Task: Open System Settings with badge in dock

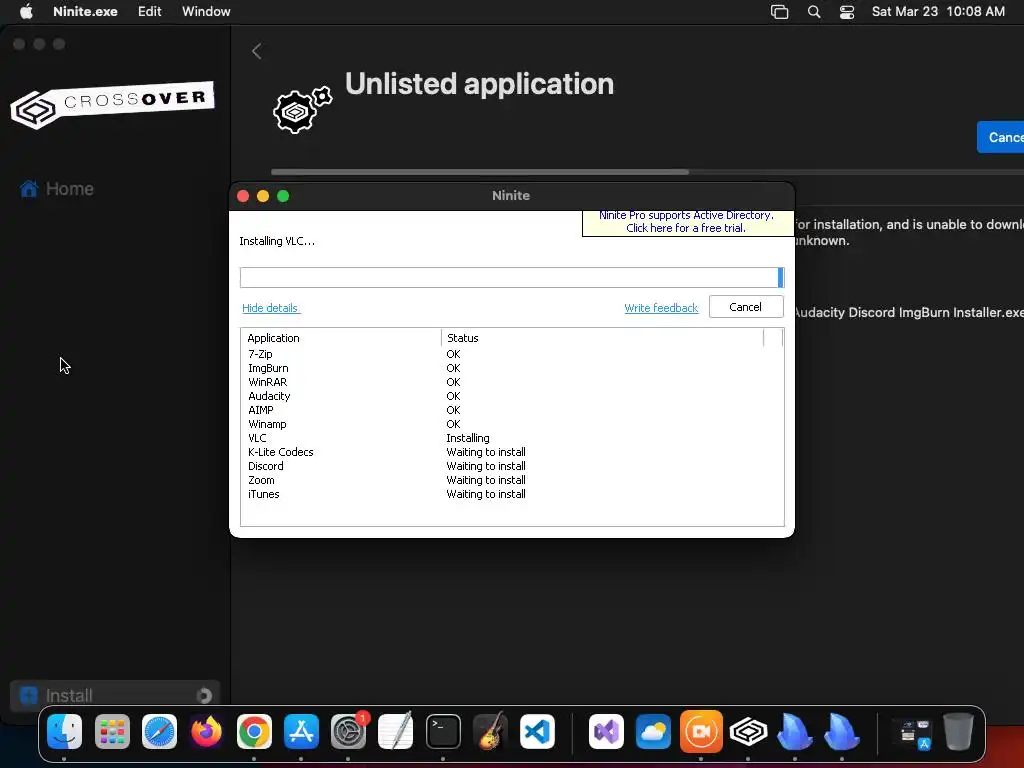Action: point(349,731)
